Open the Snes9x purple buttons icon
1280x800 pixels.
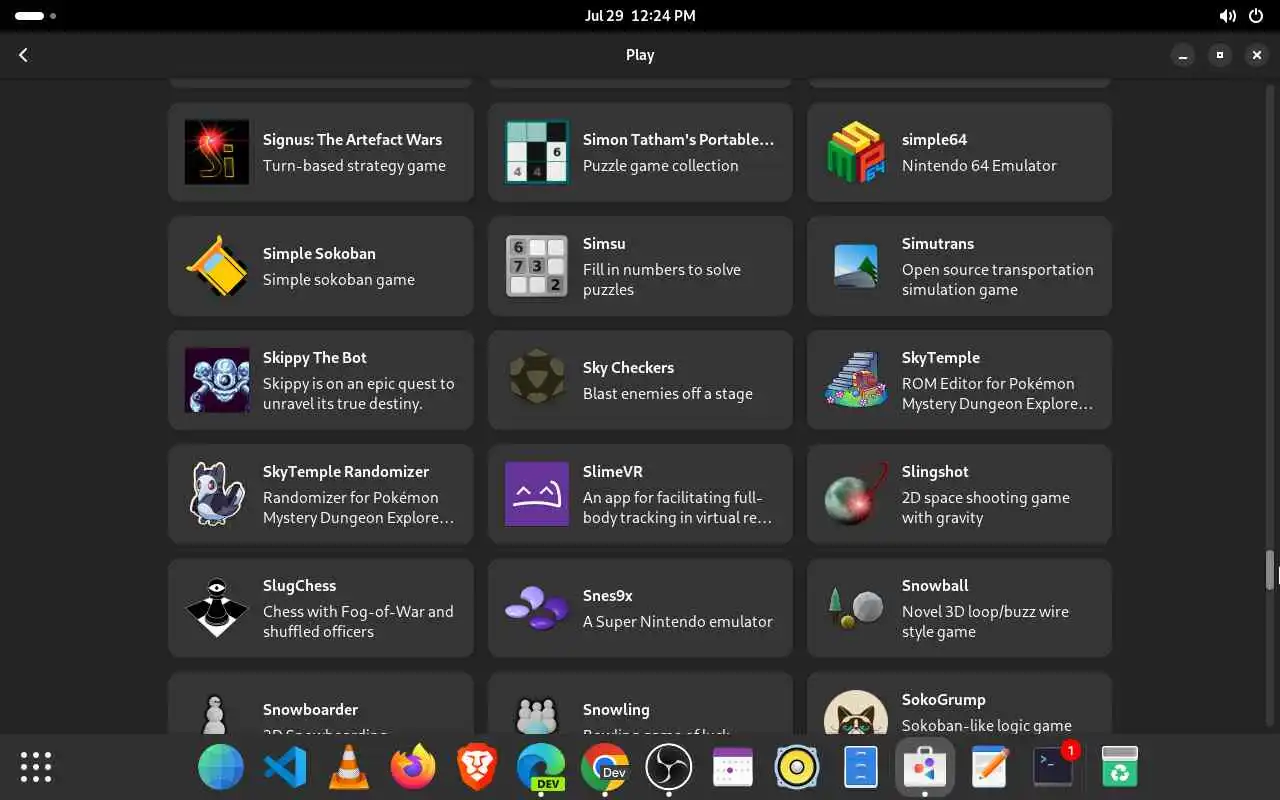(537, 608)
